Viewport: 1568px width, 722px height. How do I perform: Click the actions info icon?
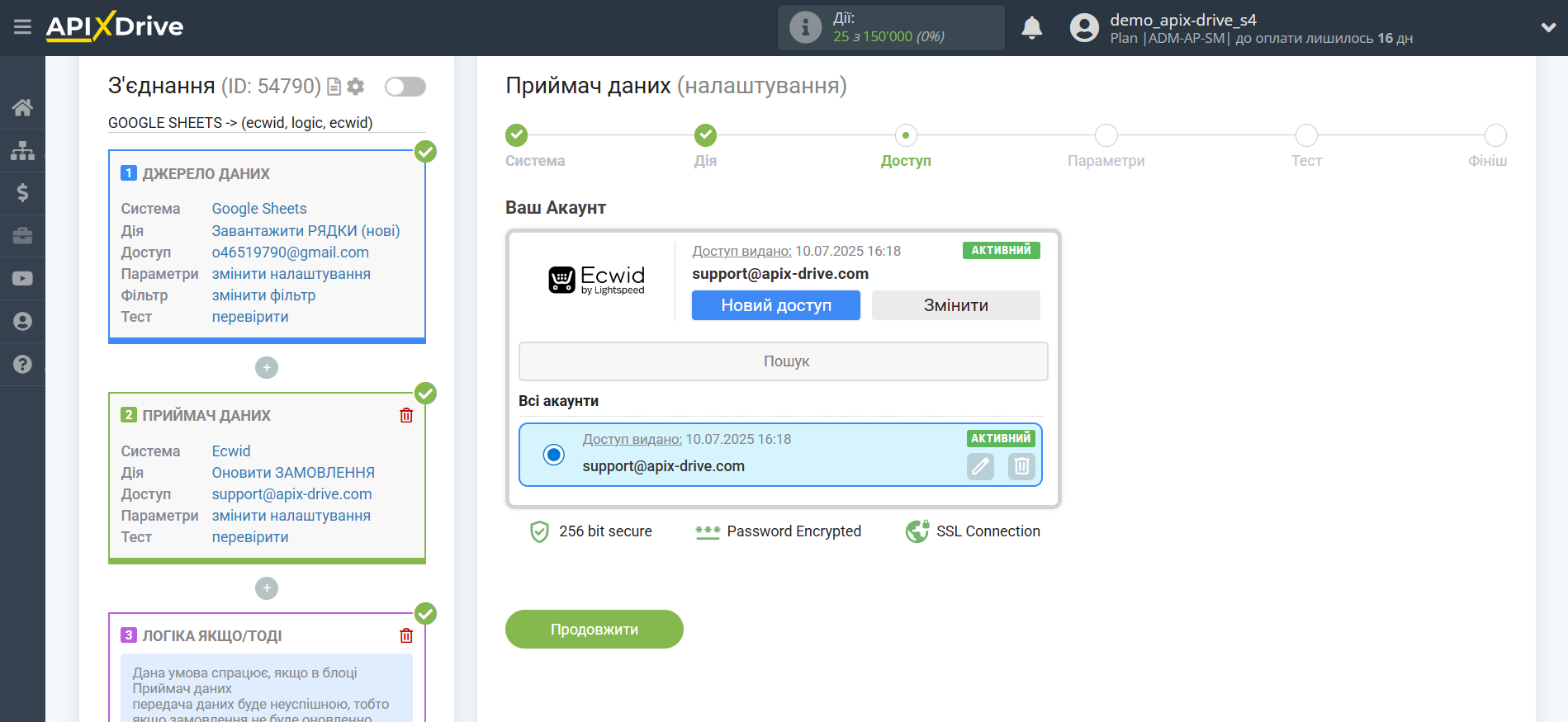[x=805, y=27]
